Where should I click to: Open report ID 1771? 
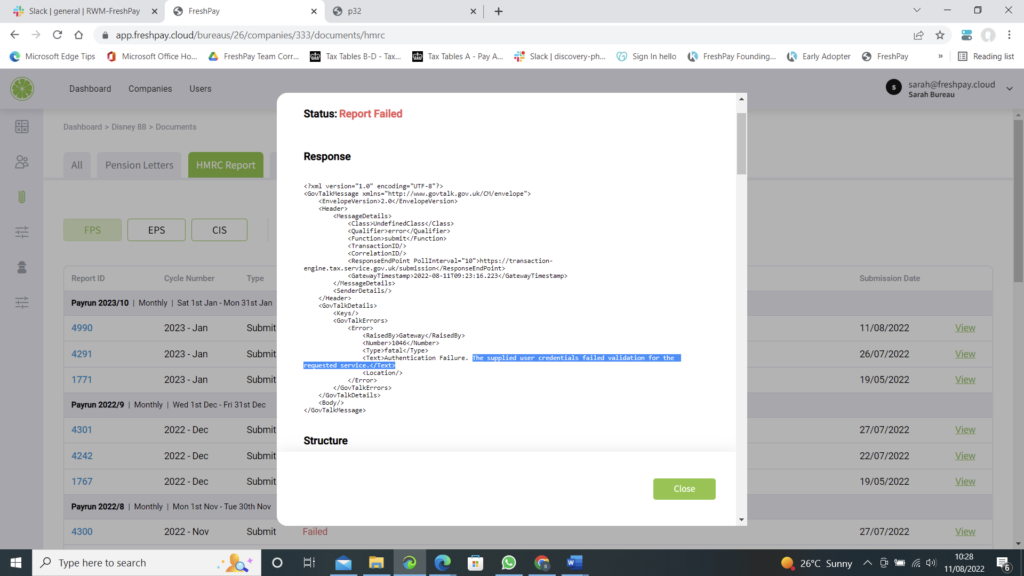coord(82,379)
